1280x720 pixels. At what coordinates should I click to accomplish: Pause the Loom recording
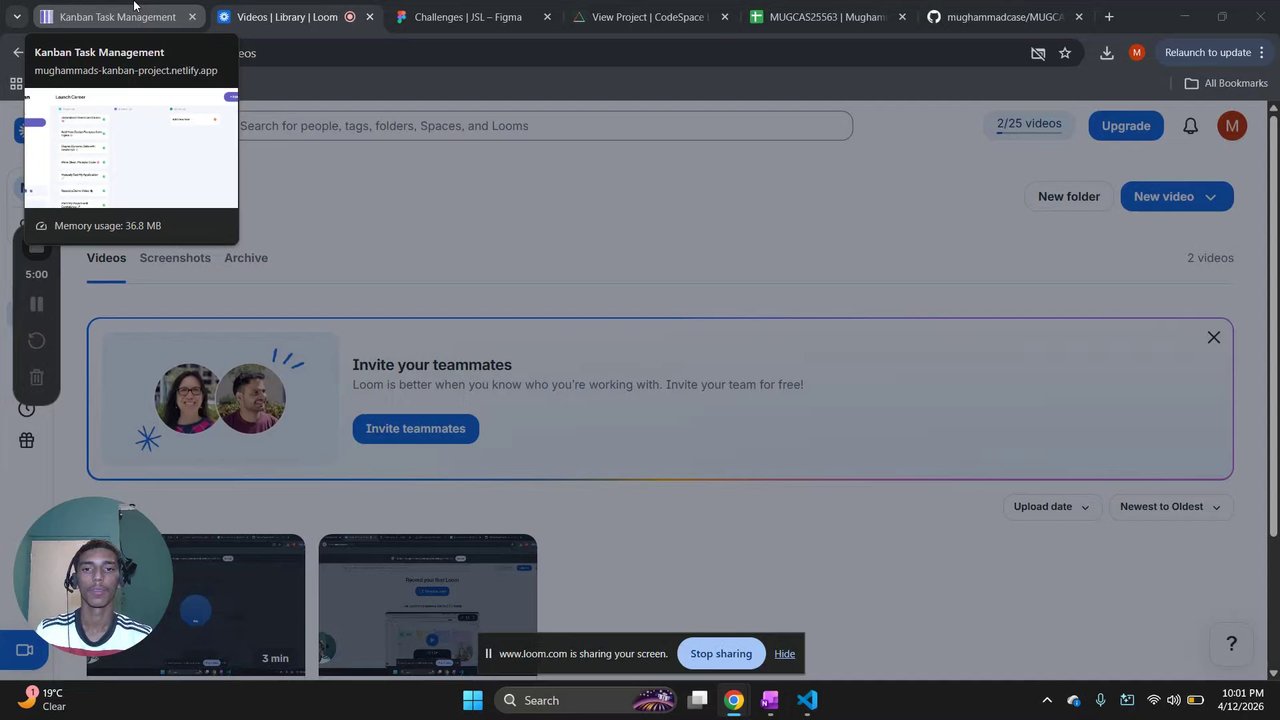(36, 304)
